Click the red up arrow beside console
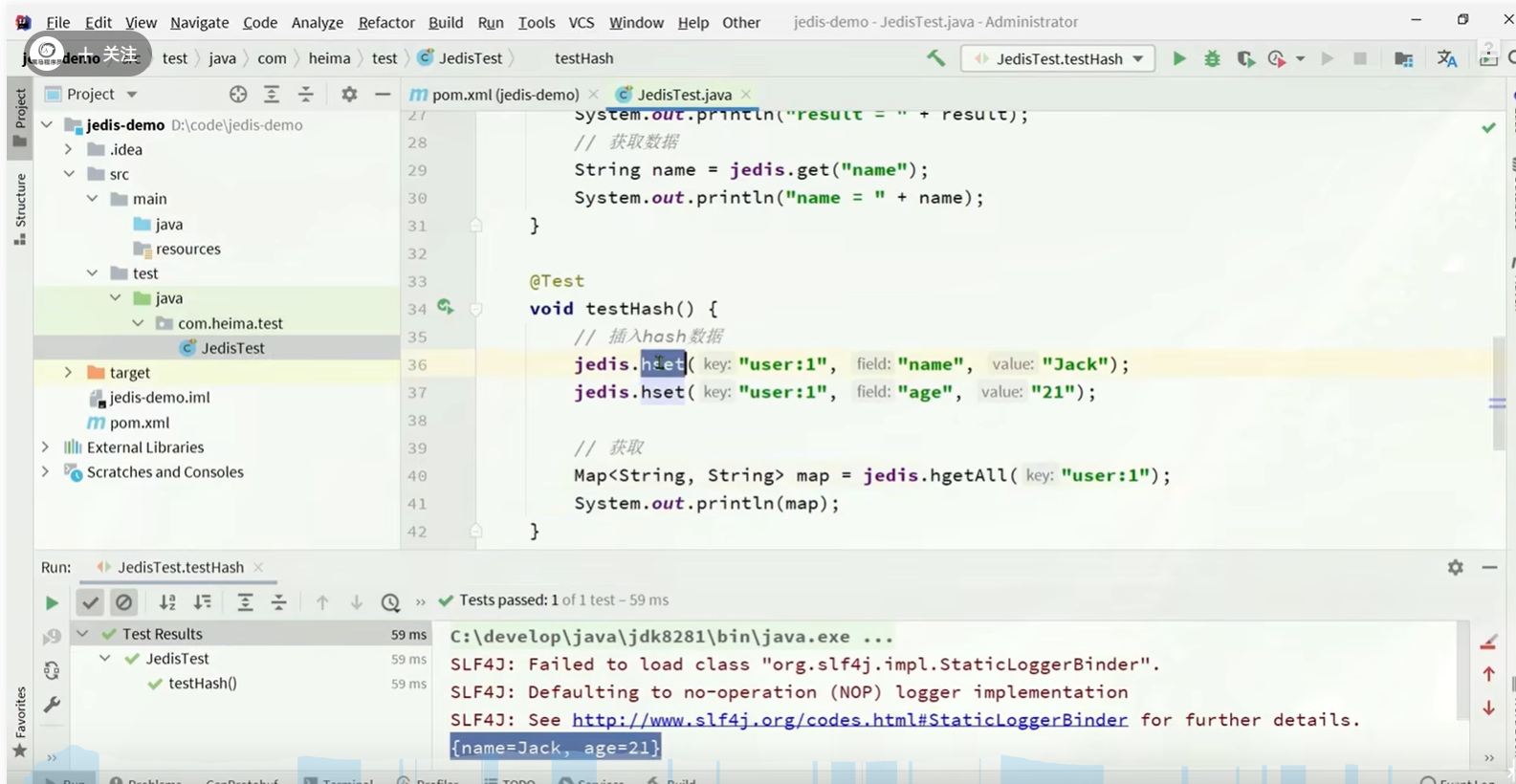Screen dimensions: 1516x784 [x=1488, y=674]
